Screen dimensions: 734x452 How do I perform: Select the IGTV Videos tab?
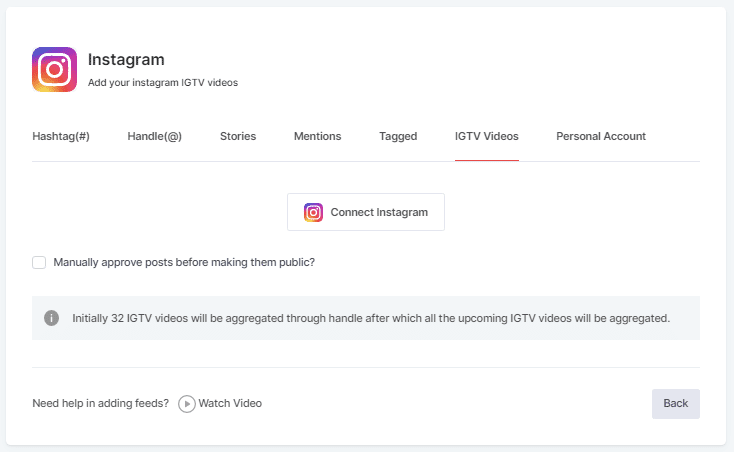tap(486, 136)
